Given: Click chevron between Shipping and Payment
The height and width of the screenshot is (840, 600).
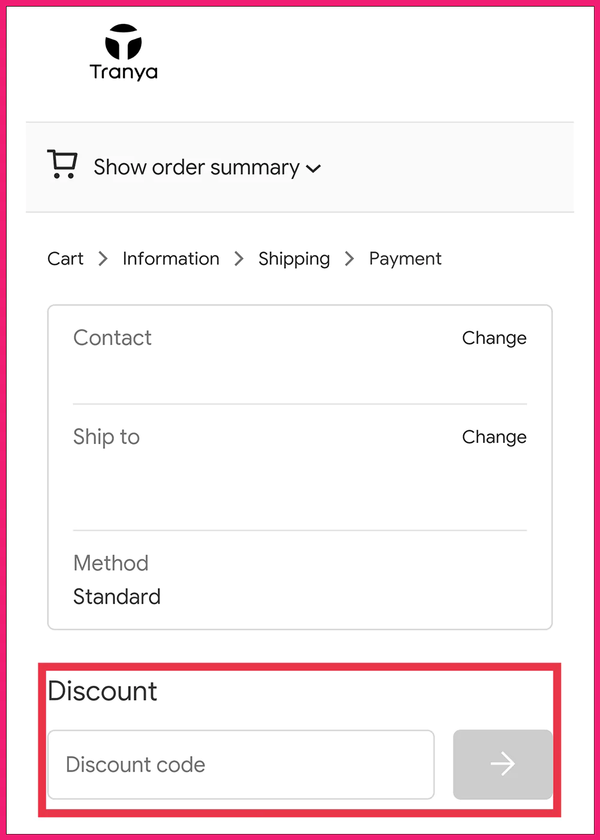Looking at the screenshot, I should point(349,259).
